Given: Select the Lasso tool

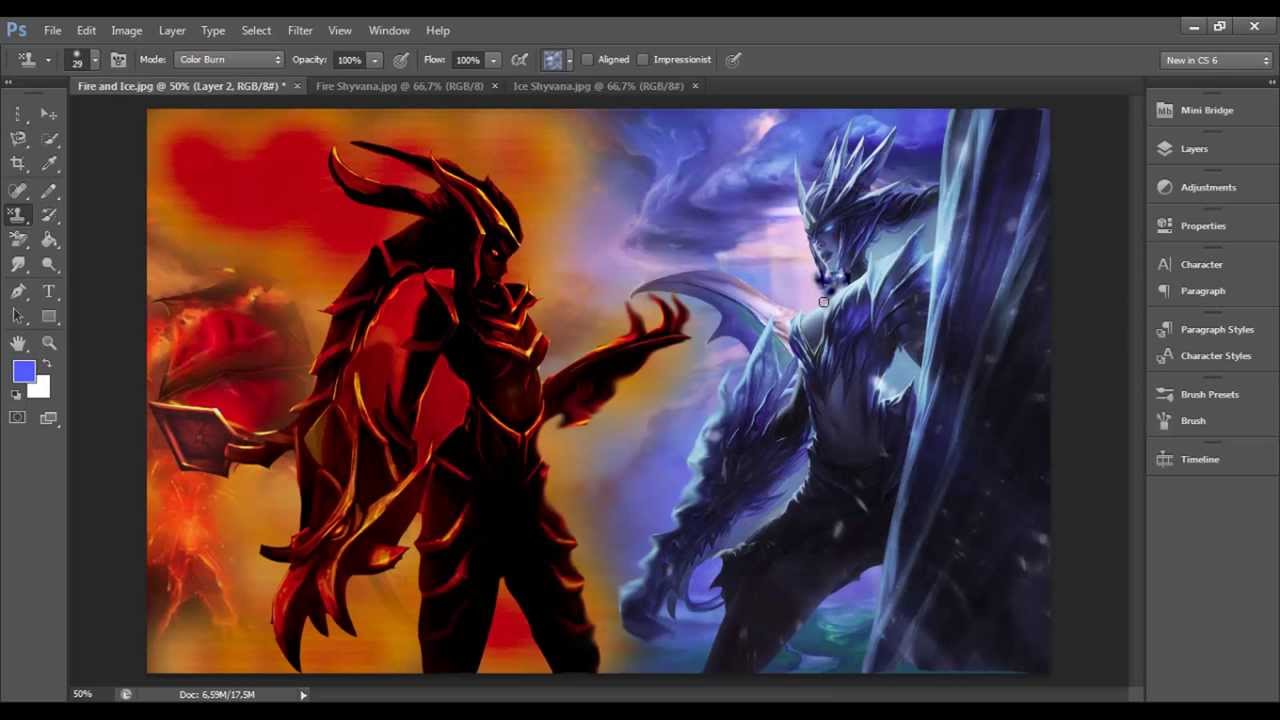Looking at the screenshot, I should (x=18, y=137).
